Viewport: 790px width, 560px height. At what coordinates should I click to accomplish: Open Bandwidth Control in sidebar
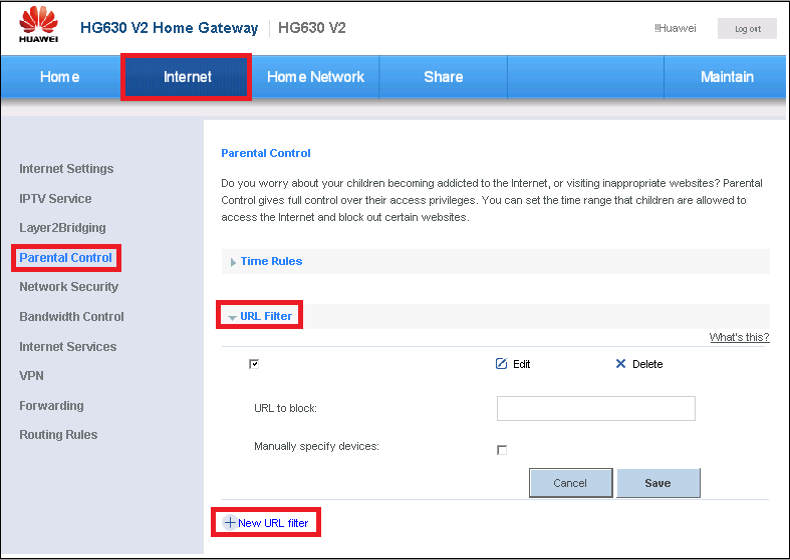click(x=72, y=317)
